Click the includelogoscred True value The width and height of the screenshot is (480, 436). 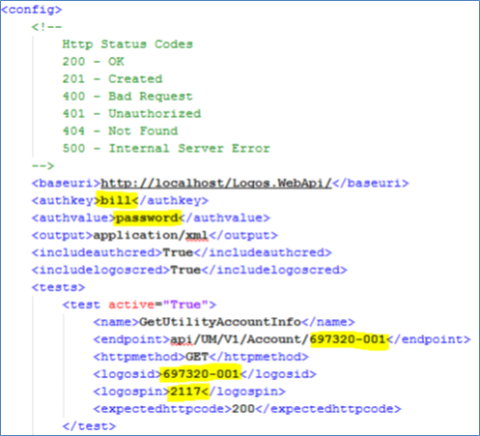click(186, 270)
